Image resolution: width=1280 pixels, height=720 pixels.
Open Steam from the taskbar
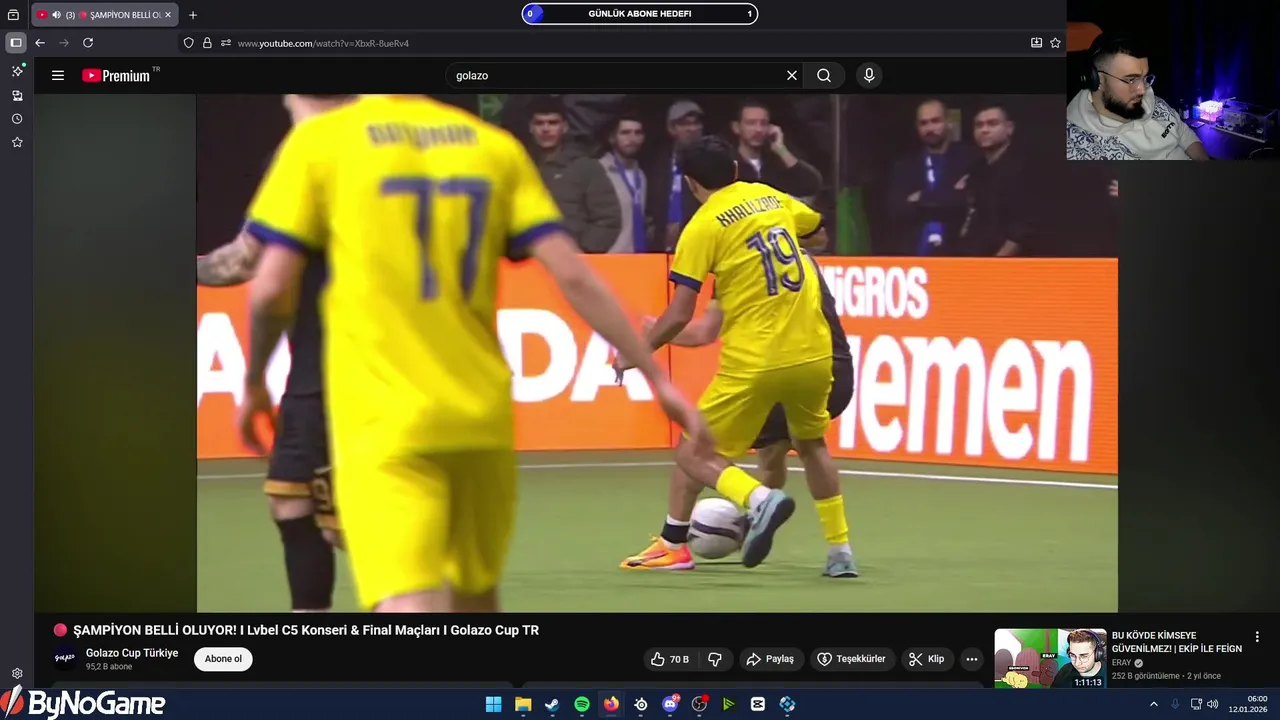point(552,704)
